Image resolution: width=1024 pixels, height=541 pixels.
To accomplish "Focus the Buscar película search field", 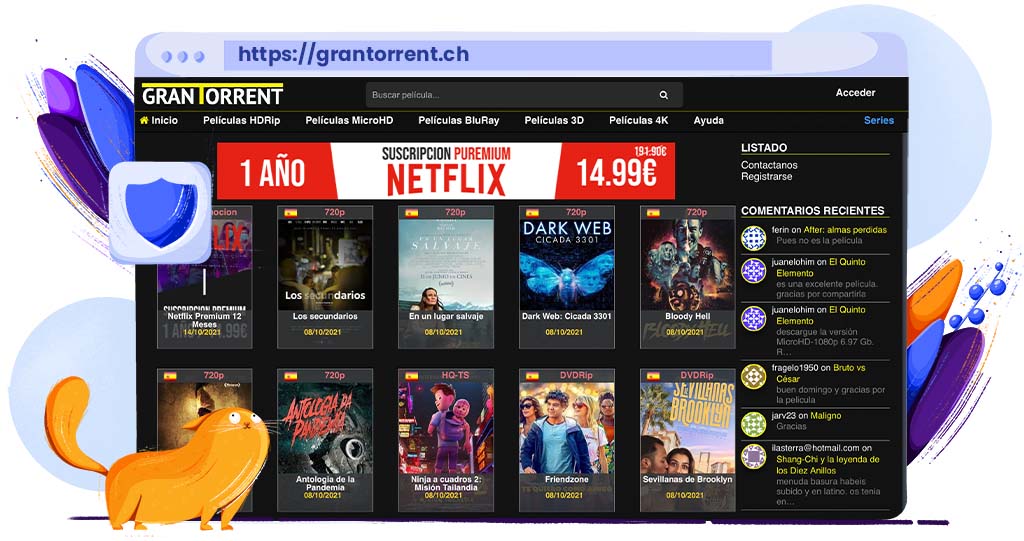I will pyautogui.click(x=524, y=95).
